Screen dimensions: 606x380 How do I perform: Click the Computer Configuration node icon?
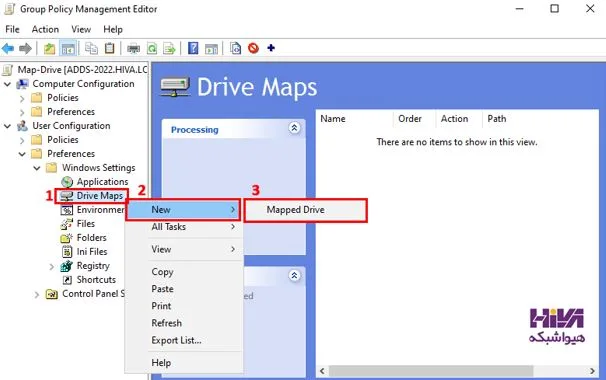tap(22, 84)
